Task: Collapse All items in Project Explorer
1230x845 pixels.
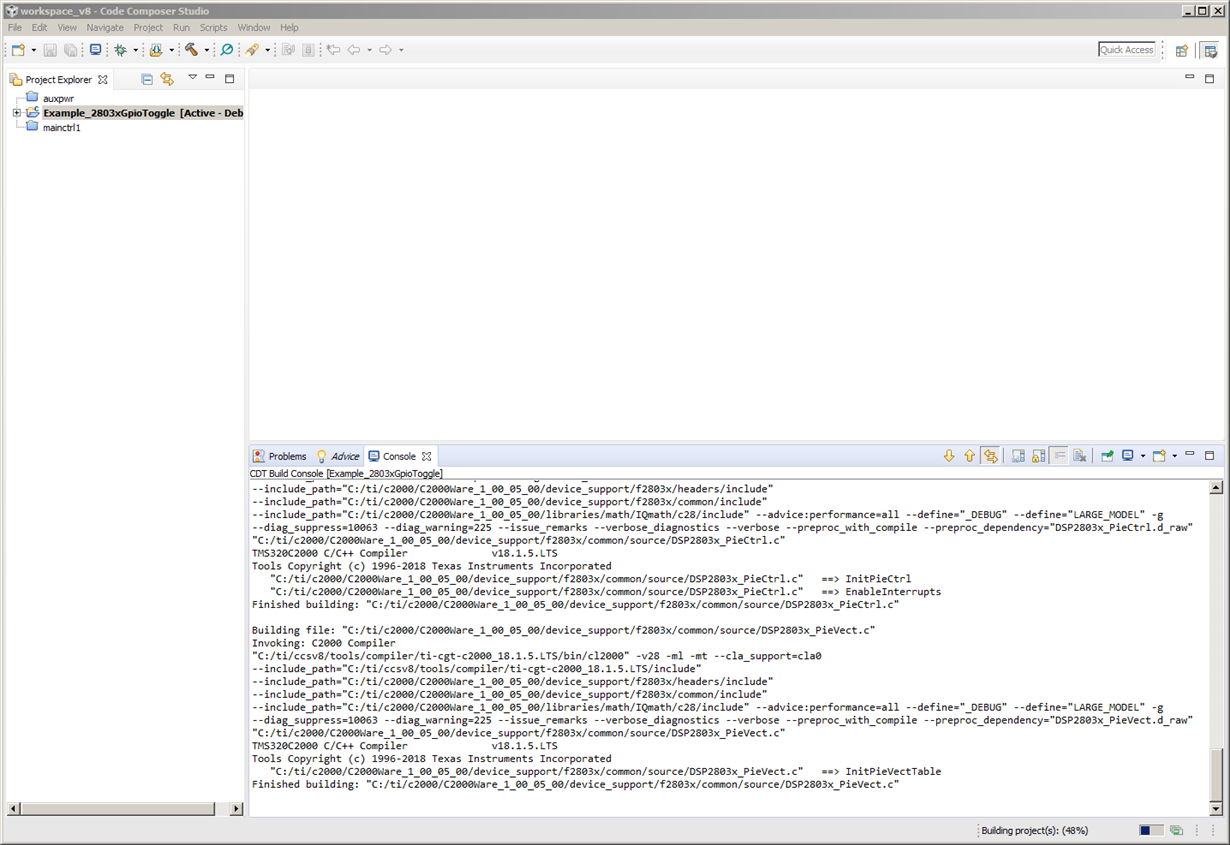Action: pos(147,79)
